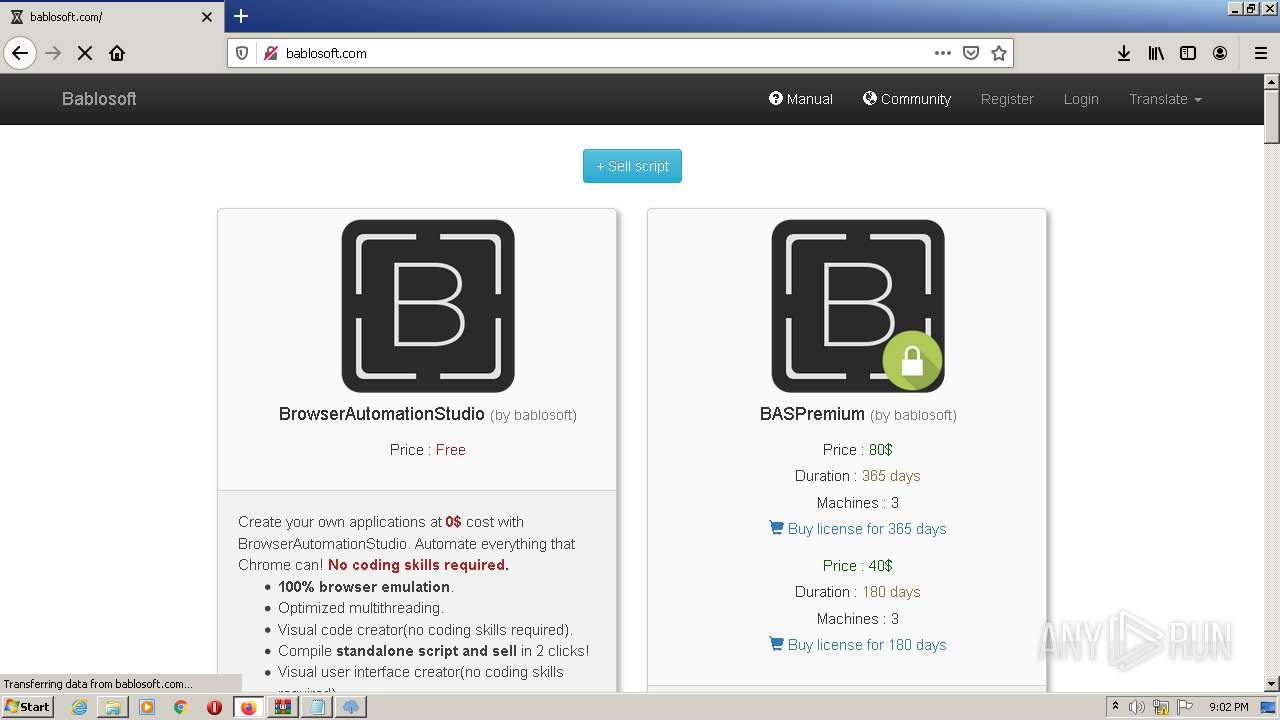Open the Manual page
1280x720 pixels.
pos(801,99)
